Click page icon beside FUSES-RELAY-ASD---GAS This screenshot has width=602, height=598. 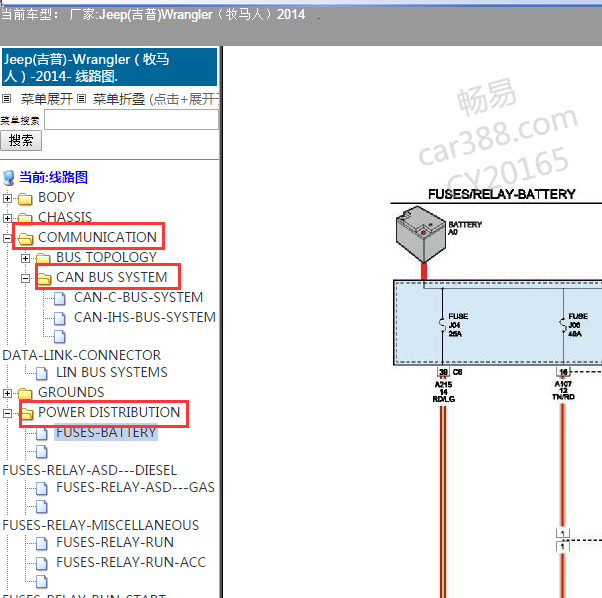click(41, 488)
